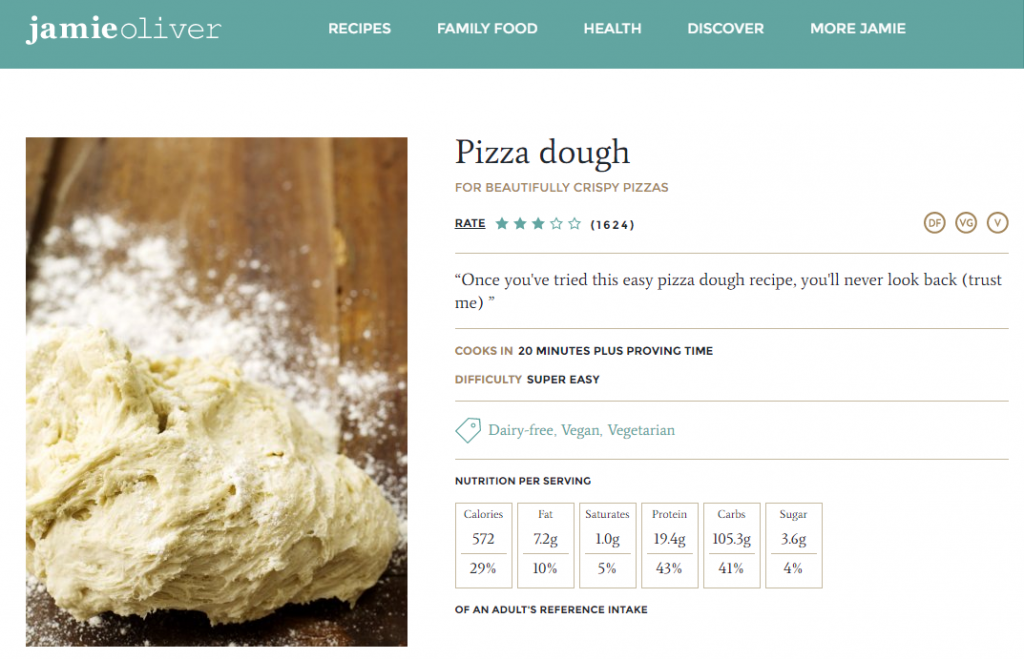Open the Jamie Oliver logo homepage

(x=123, y=29)
